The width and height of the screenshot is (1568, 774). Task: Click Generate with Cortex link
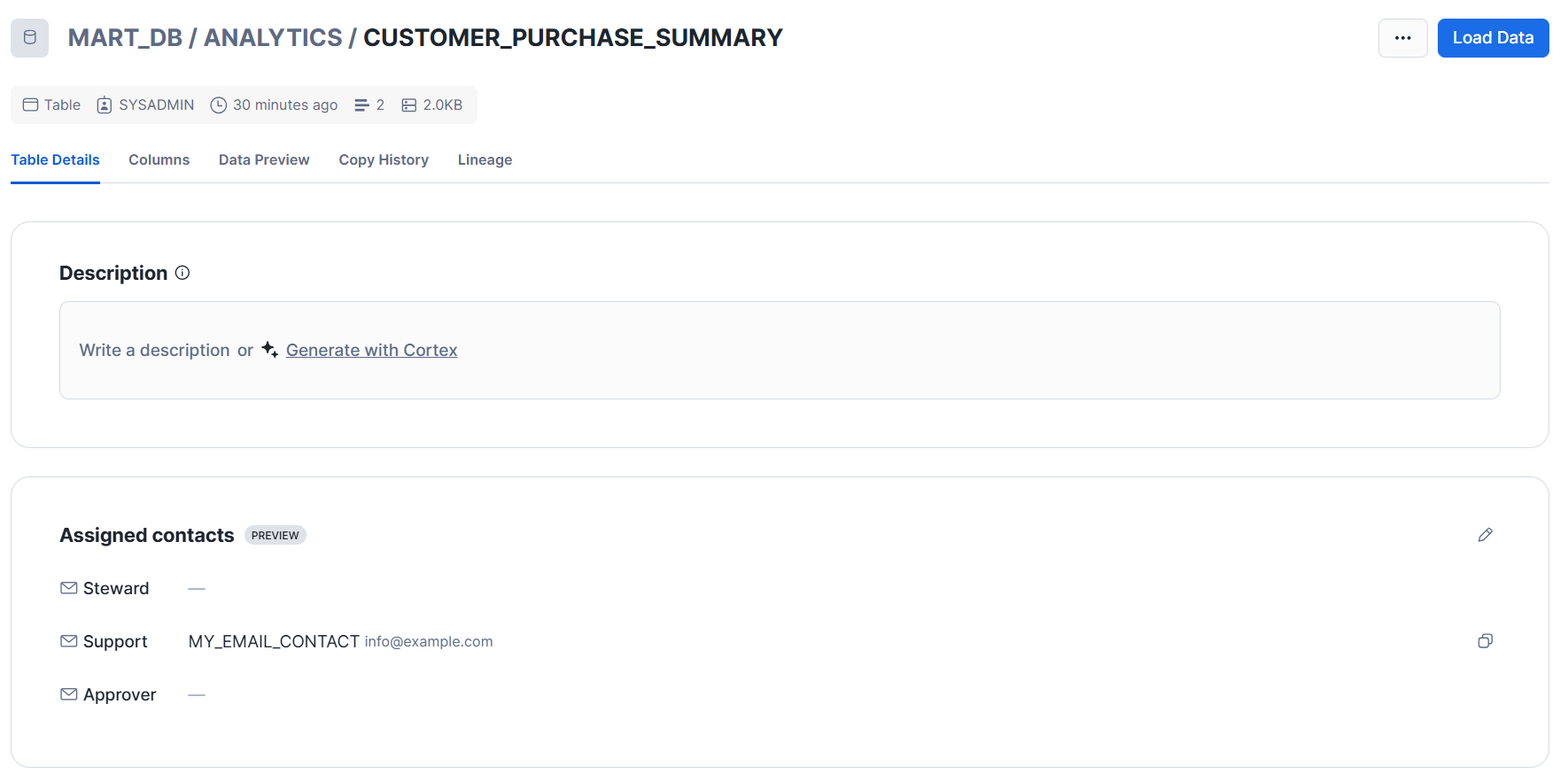[x=371, y=350]
